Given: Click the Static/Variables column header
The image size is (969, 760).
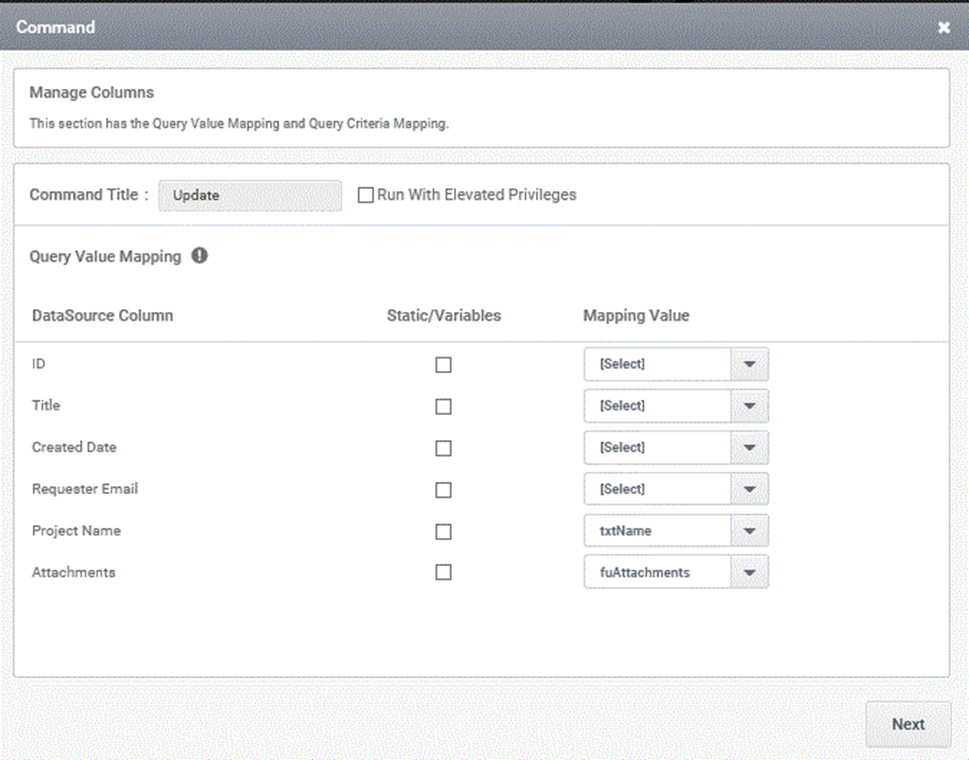Looking at the screenshot, I should coord(444,316).
